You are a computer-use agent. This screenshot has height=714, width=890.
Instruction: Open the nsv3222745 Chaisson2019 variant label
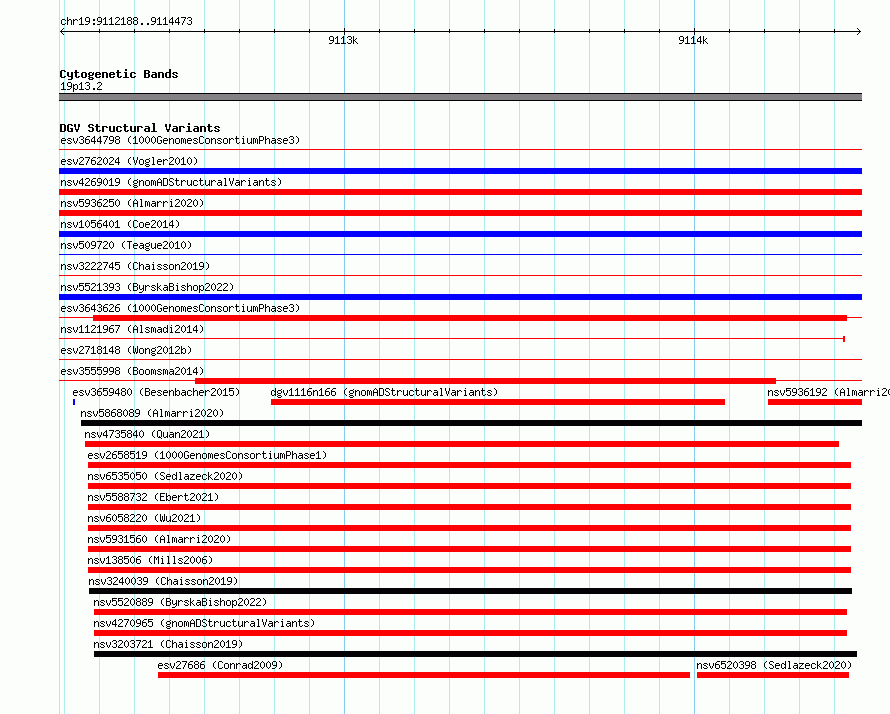135,266
